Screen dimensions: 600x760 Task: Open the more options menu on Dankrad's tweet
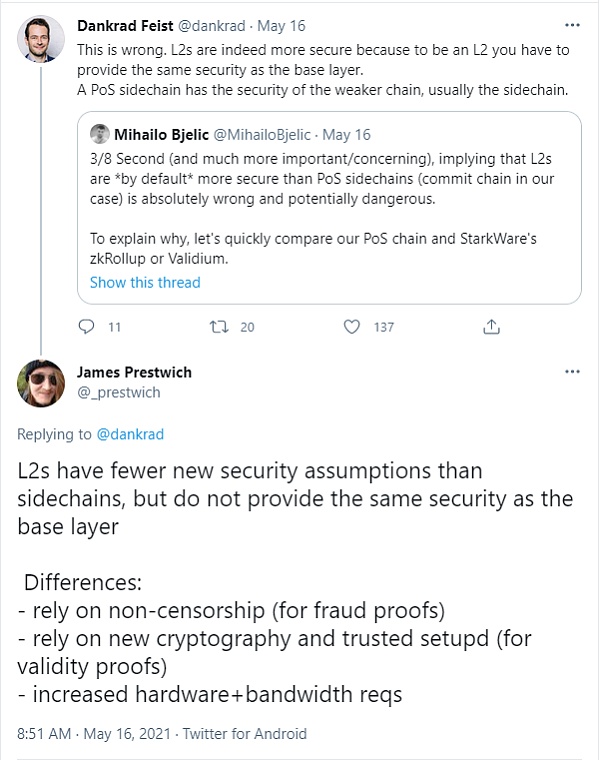[x=572, y=23]
